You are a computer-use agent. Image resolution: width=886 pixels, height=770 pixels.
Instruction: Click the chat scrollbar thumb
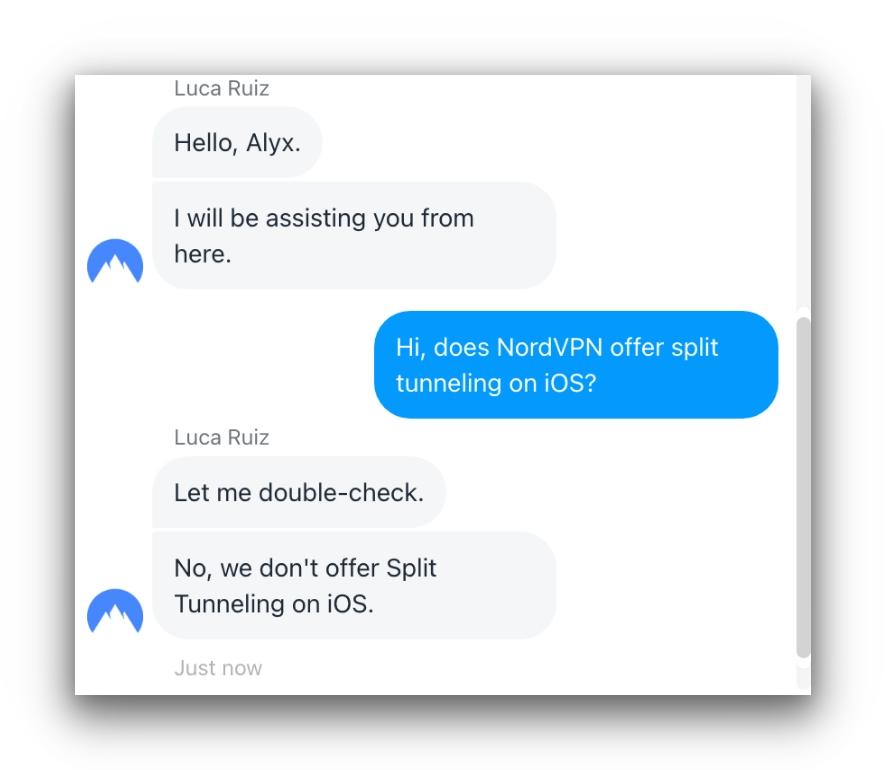coord(803,488)
